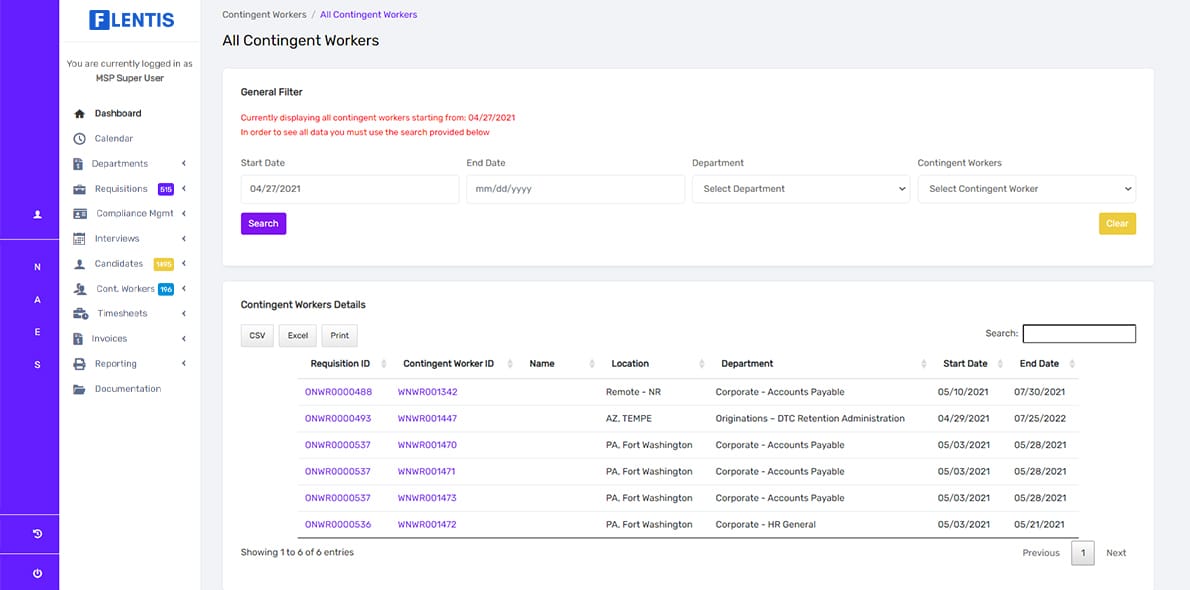
Task: Click the Contingent Workers breadcrumb
Action: (264, 14)
